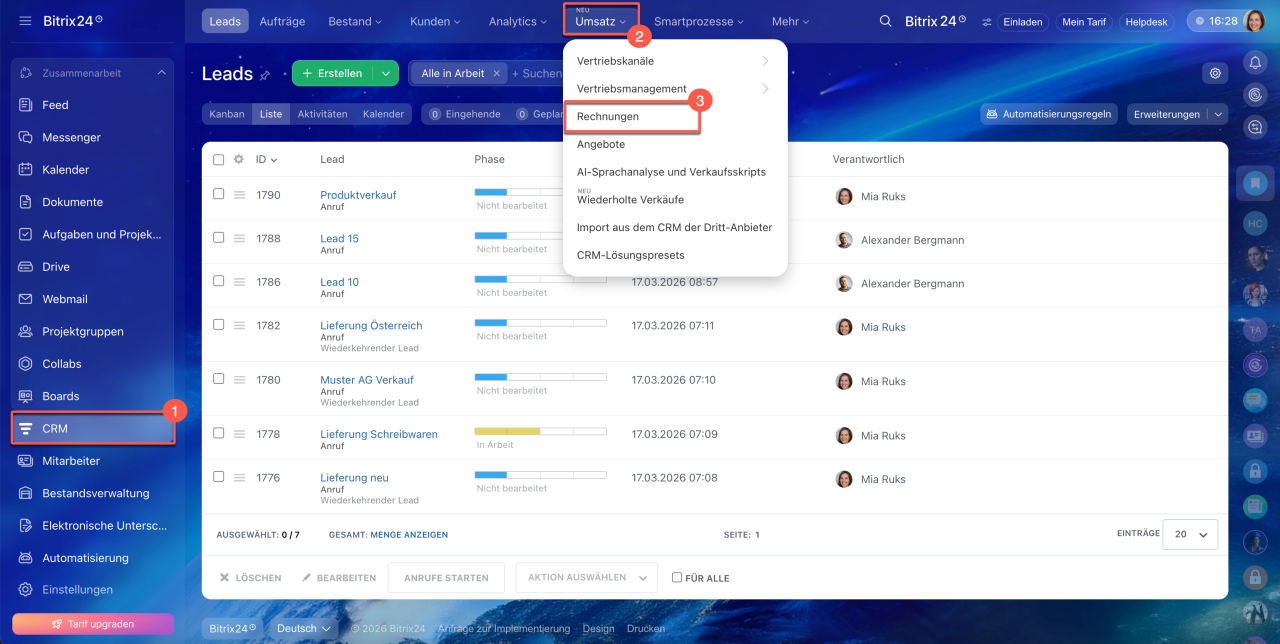Open the drag handle menu for lead 1790
The height and width of the screenshot is (644, 1280).
(x=239, y=195)
